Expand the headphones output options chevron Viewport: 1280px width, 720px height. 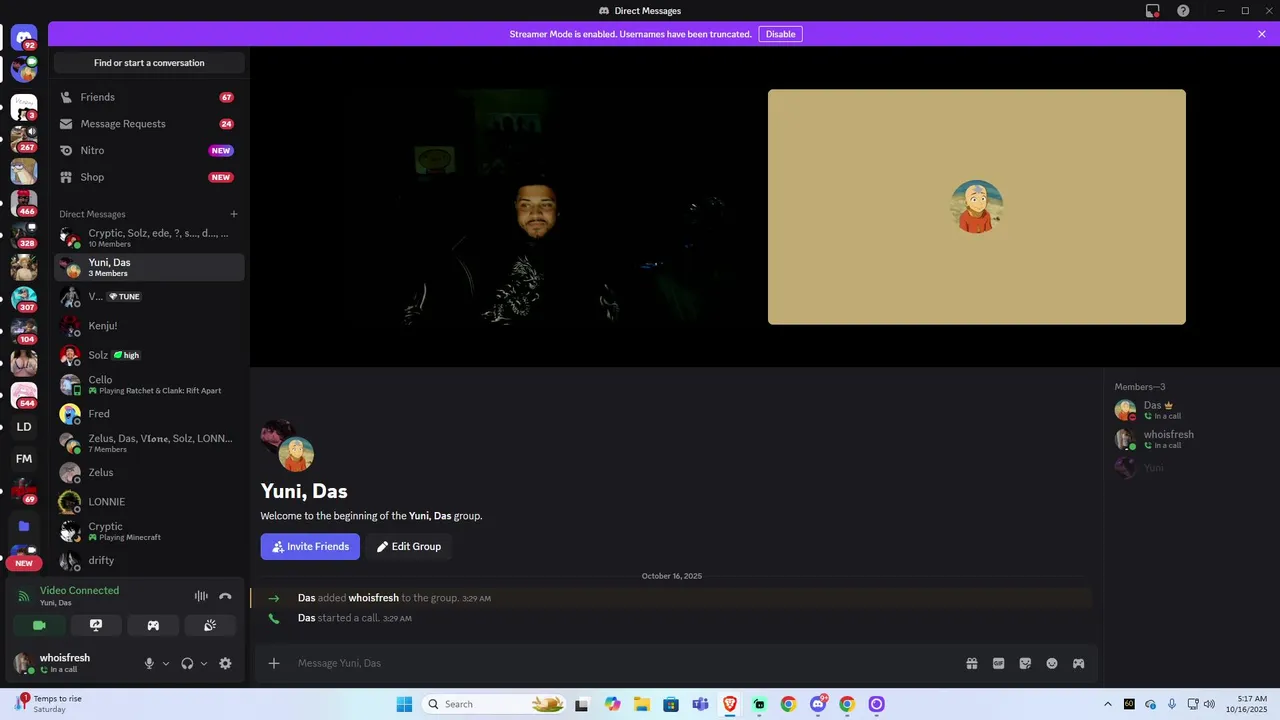204,663
